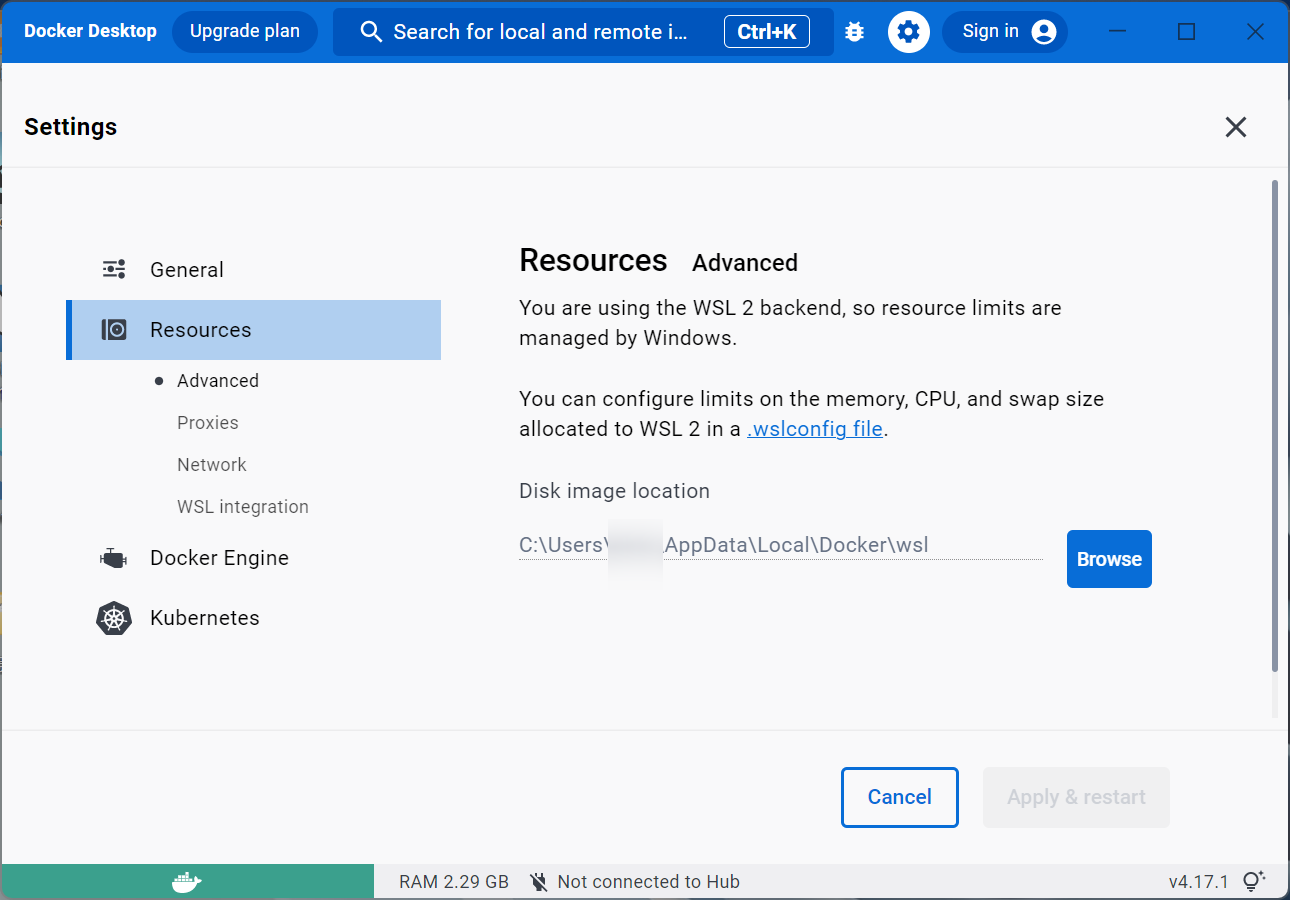Cancel the settings changes

900,797
